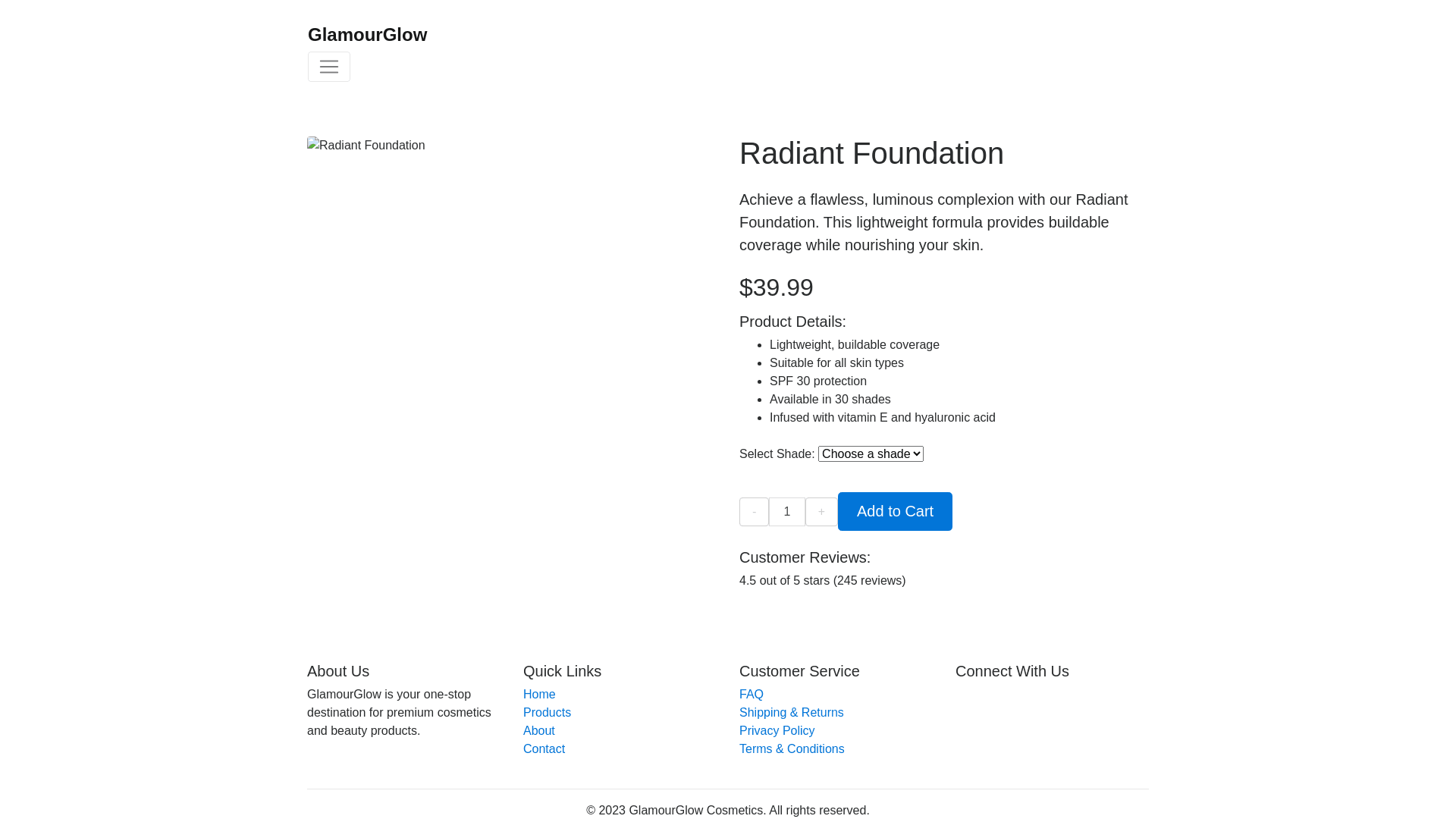
Task: Read the Terms & Conditions link
Action: (792, 748)
